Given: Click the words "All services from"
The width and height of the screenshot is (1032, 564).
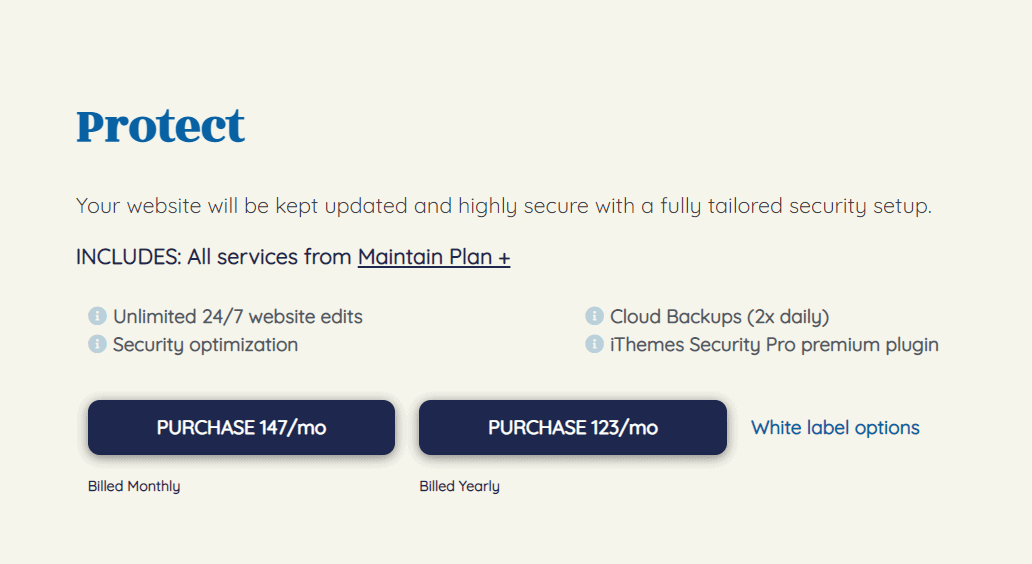Looking at the screenshot, I should click(270, 257).
